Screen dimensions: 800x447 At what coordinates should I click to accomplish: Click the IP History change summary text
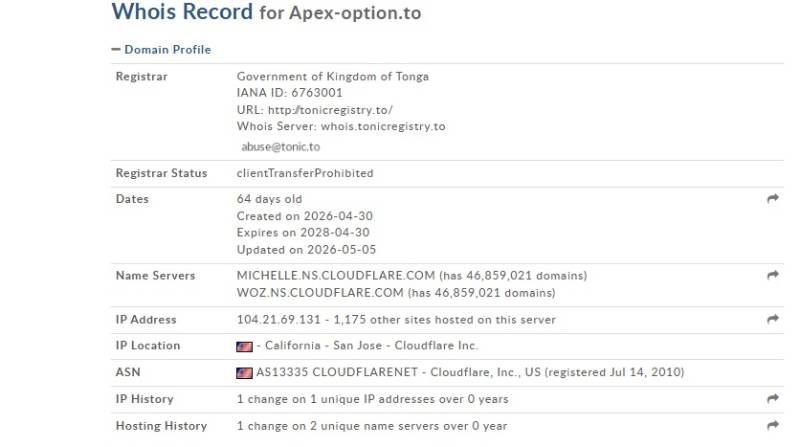pos(372,399)
